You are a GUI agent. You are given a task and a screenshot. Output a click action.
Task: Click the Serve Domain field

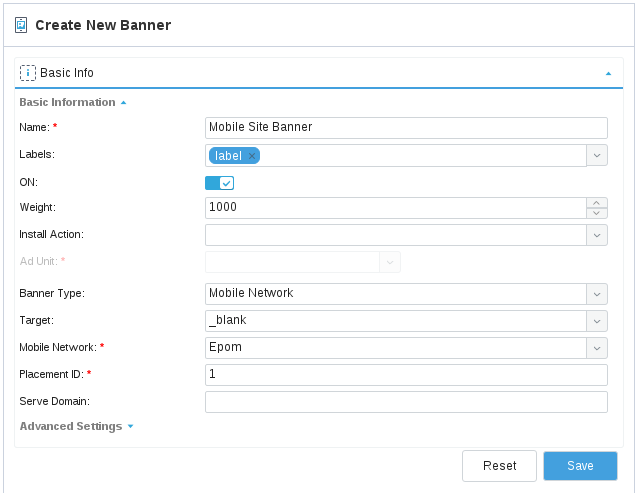[406, 402]
